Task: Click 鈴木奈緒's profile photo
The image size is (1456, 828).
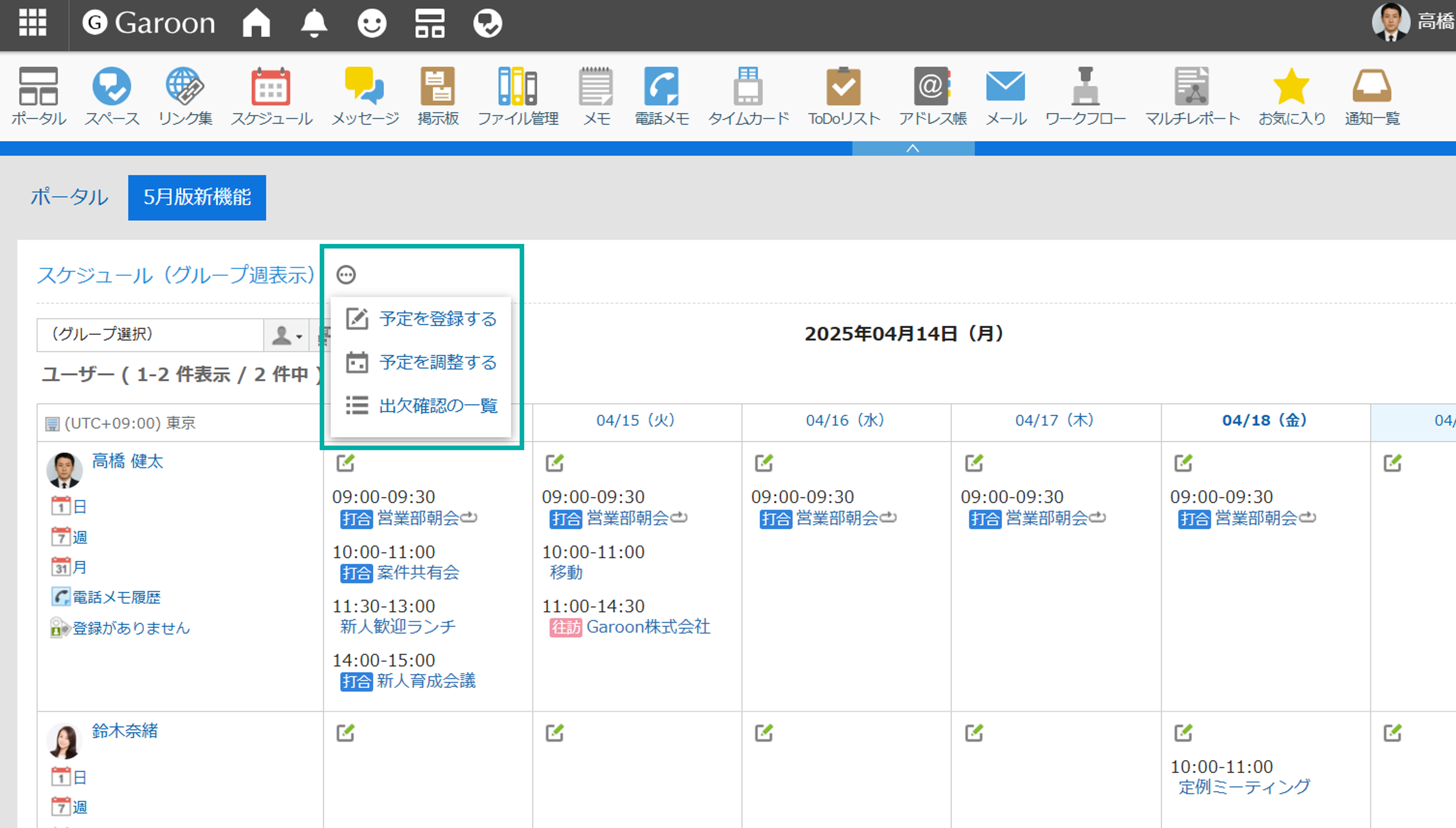Action: click(x=64, y=740)
